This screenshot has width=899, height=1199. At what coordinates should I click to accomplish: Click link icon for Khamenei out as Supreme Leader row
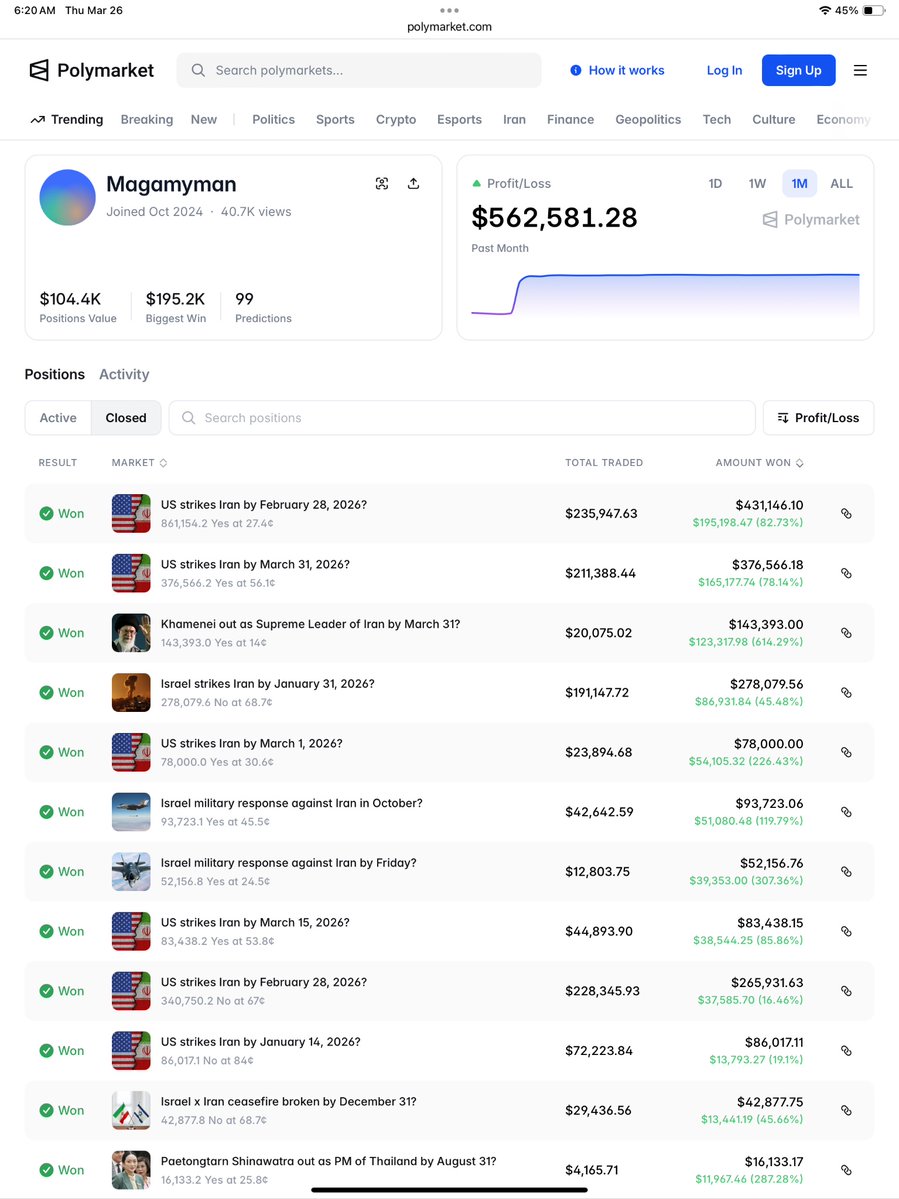(x=846, y=633)
